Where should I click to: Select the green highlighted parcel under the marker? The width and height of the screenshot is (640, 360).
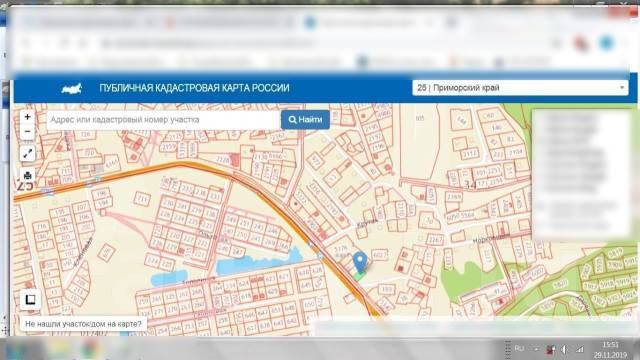[x=359, y=277]
